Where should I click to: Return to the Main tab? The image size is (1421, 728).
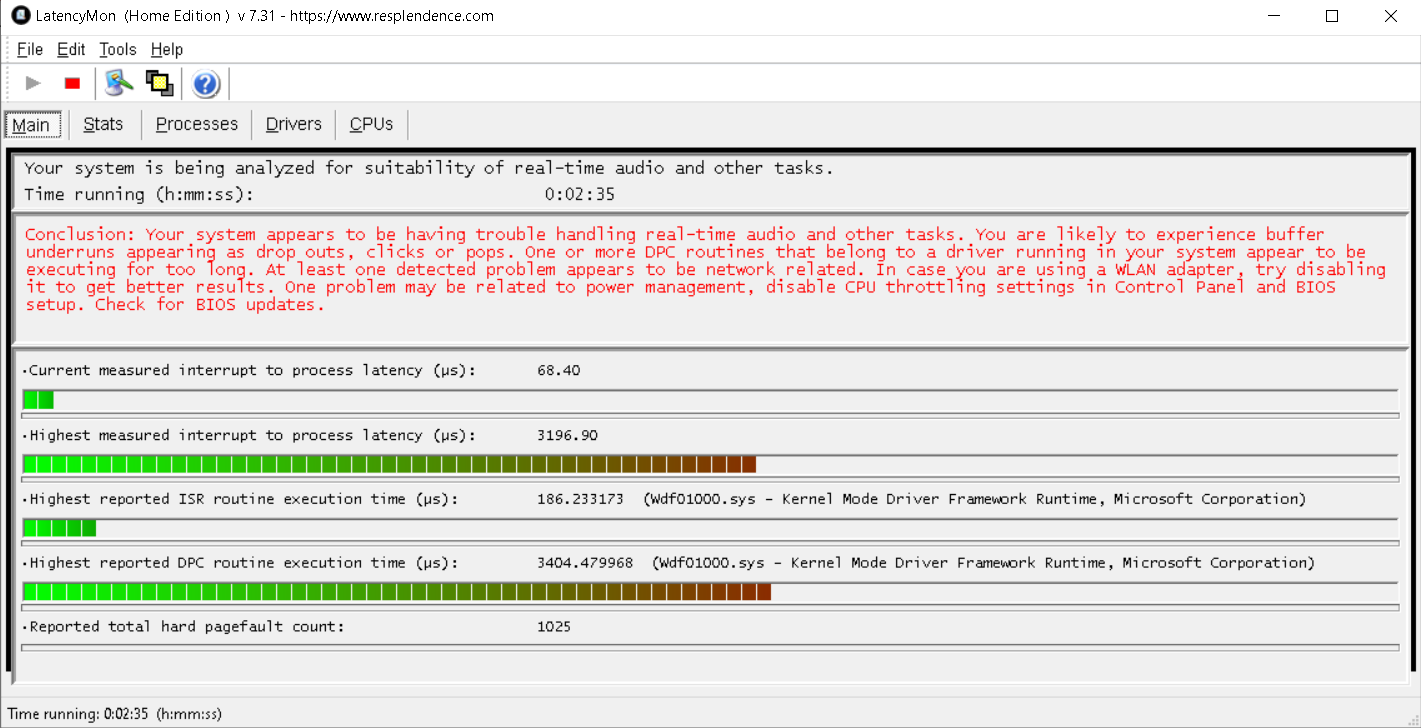click(32, 124)
